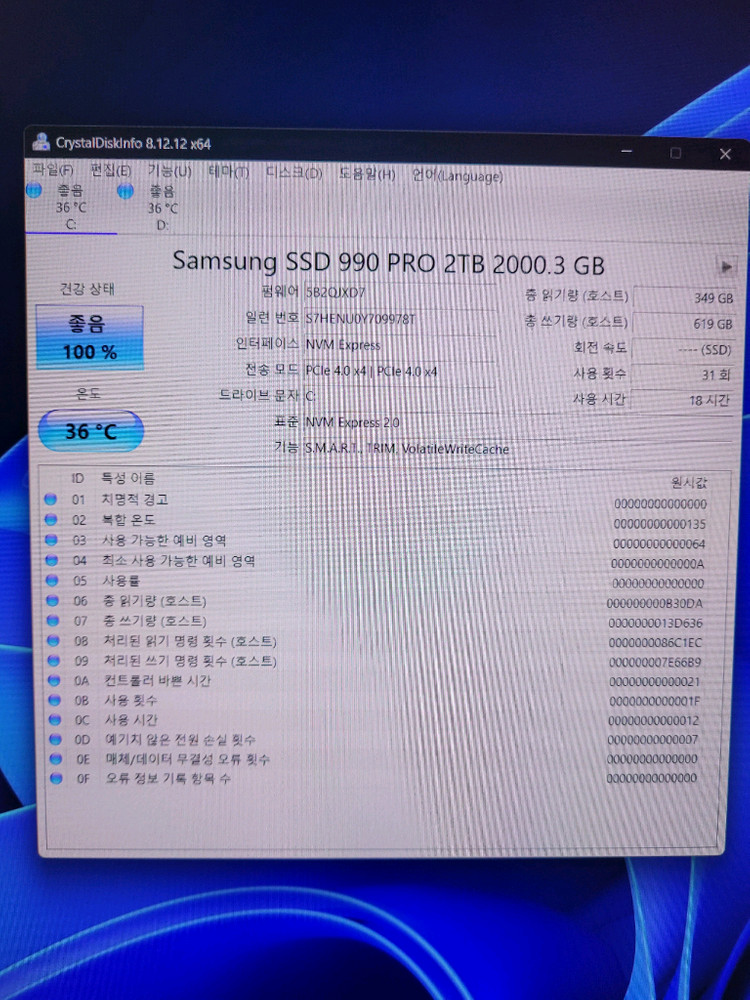
Task: Click the raw value 0000000013D636
Action: pos(655,623)
